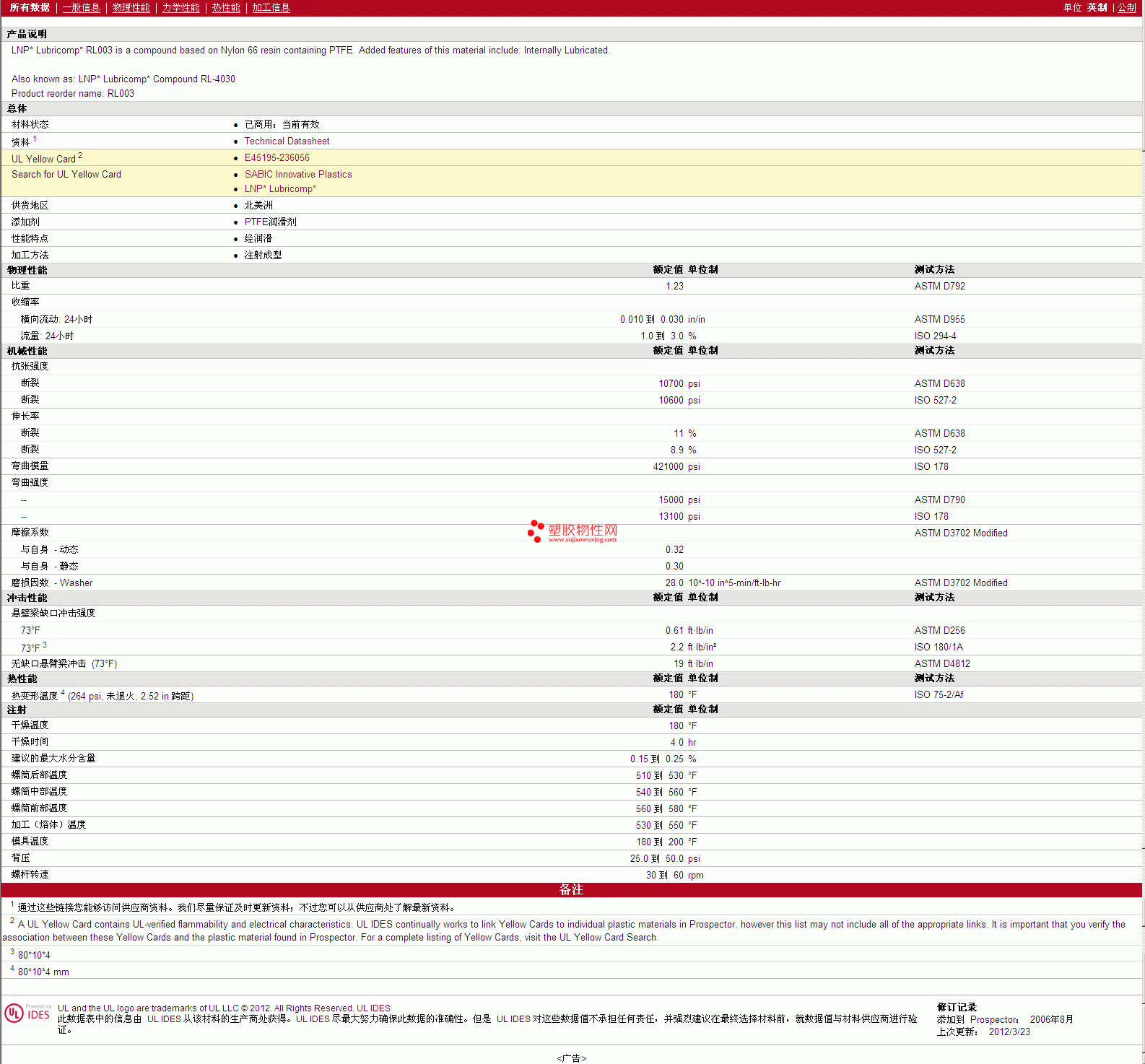Click the 机械性能 section header
Screen dimensions: 1145x1064
[27, 351]
